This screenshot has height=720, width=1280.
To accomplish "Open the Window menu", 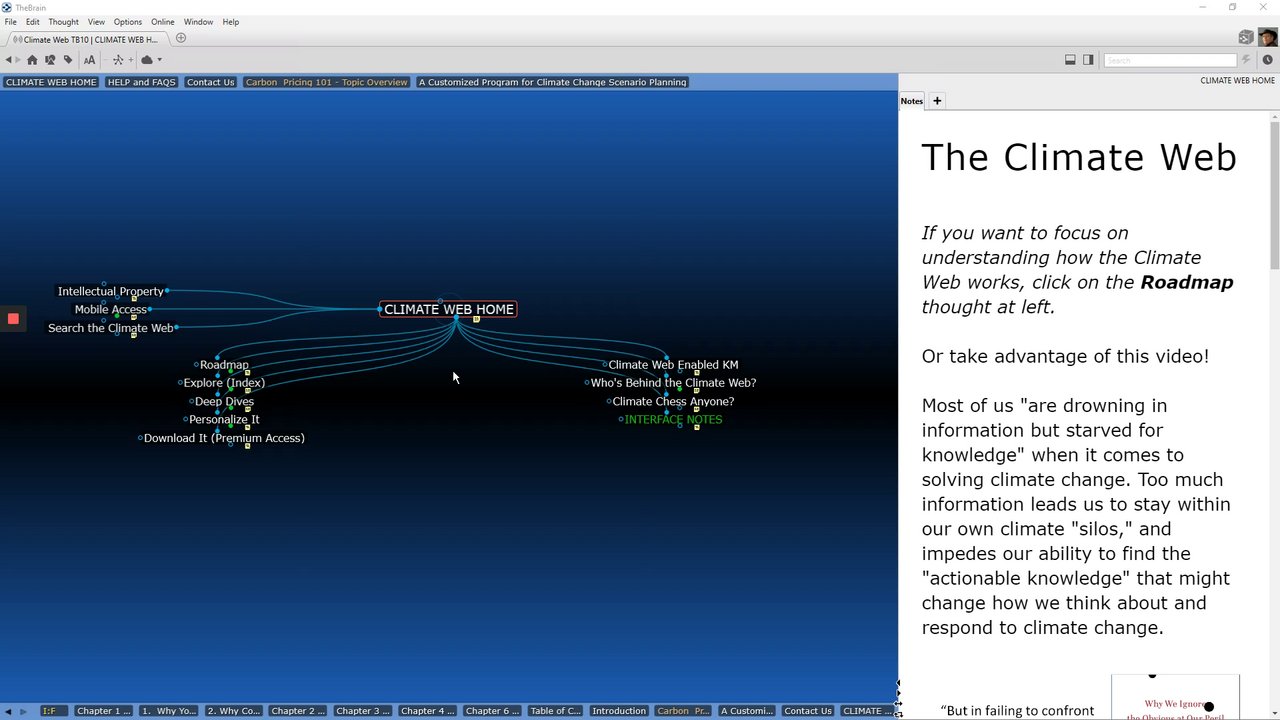I will point(198,22).
